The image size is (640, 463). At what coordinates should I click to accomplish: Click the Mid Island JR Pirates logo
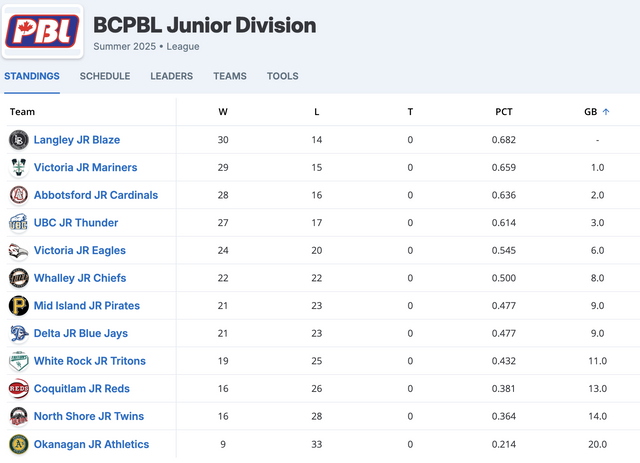point(19,306)
